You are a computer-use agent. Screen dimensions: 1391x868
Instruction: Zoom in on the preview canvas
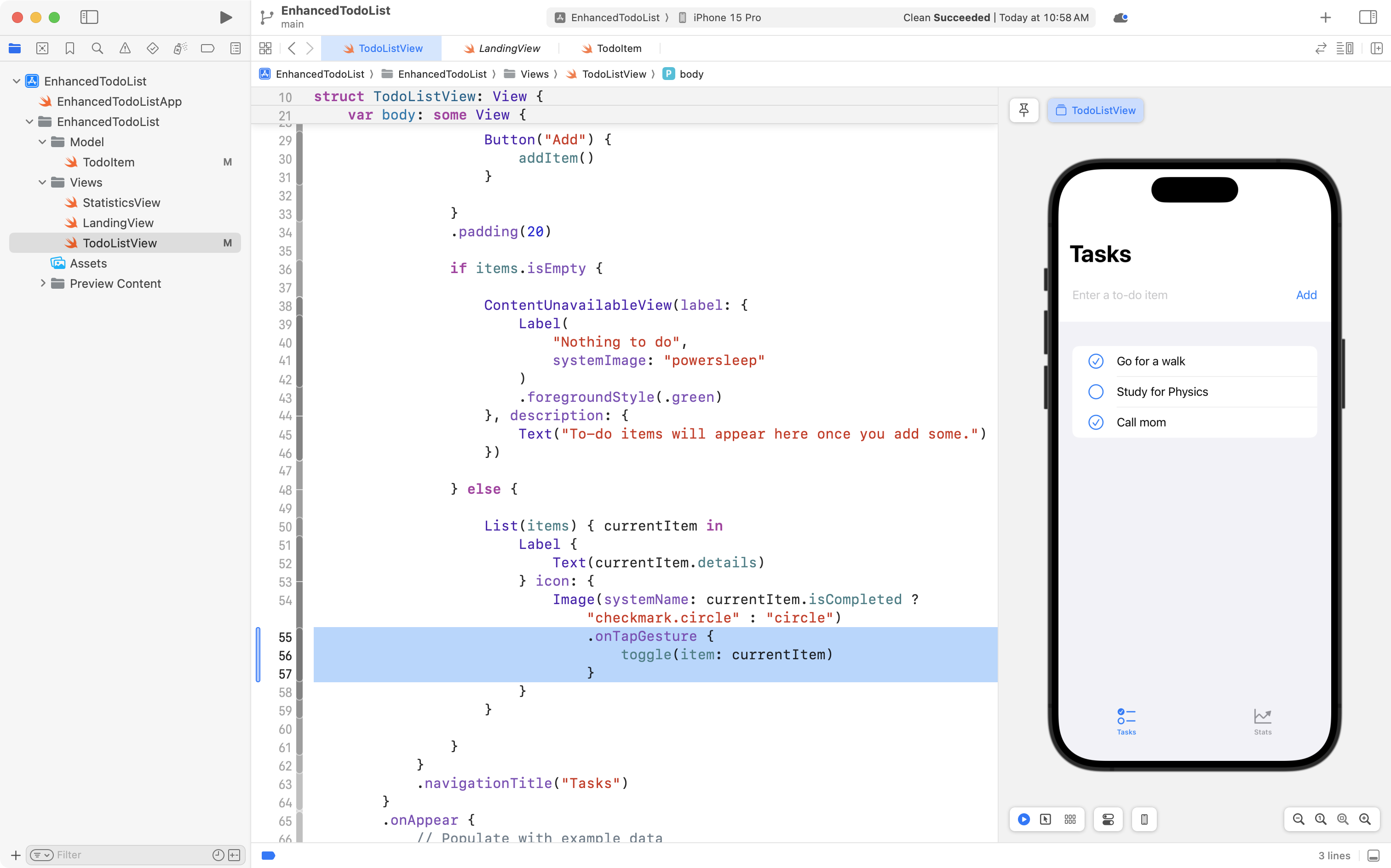click(x=1365, y=819)
